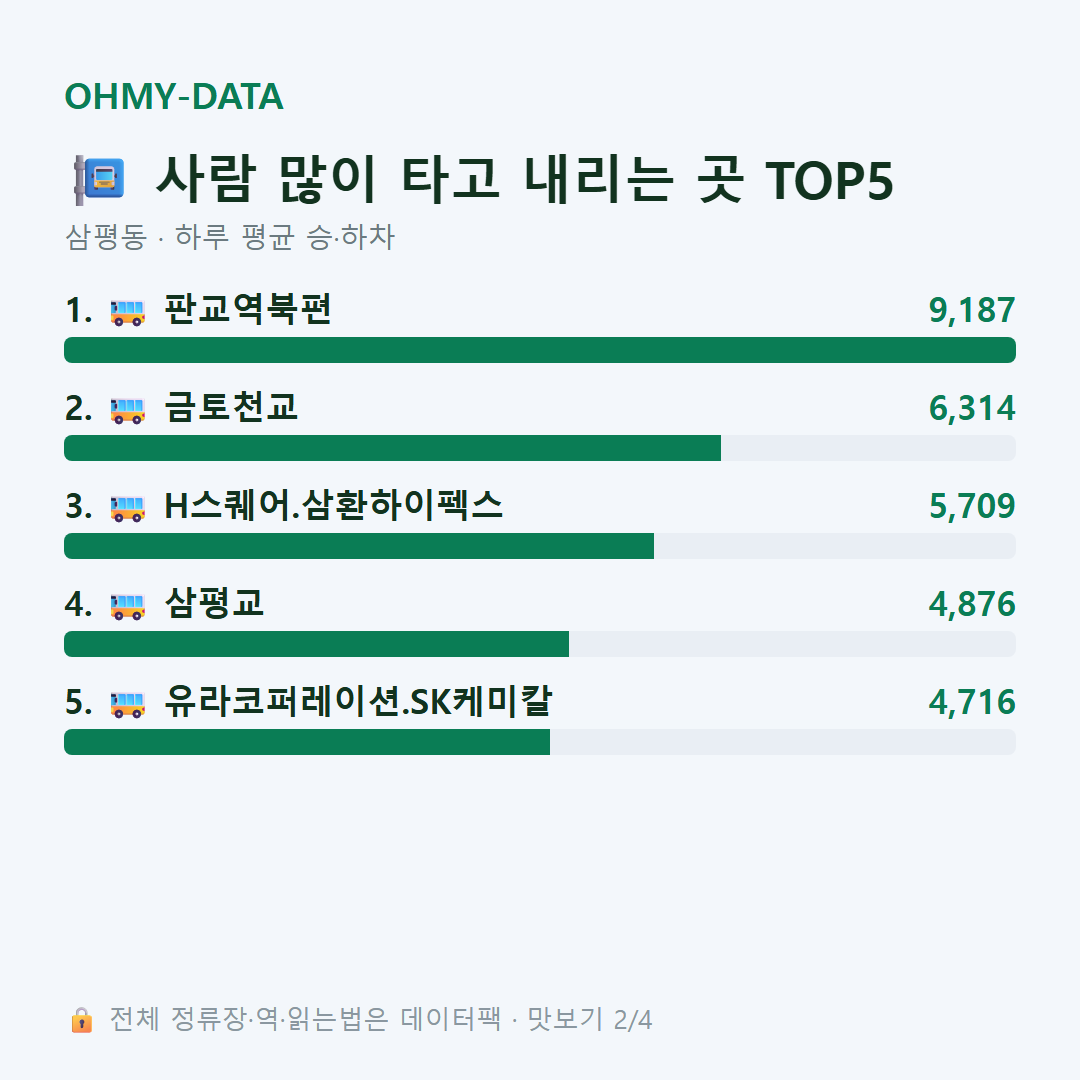The height and width of the screenshot is (1080, 1080).
Task: Select the H스퀘어.삼환하이펙스 stop name
Action: click(x=333, y=506)
